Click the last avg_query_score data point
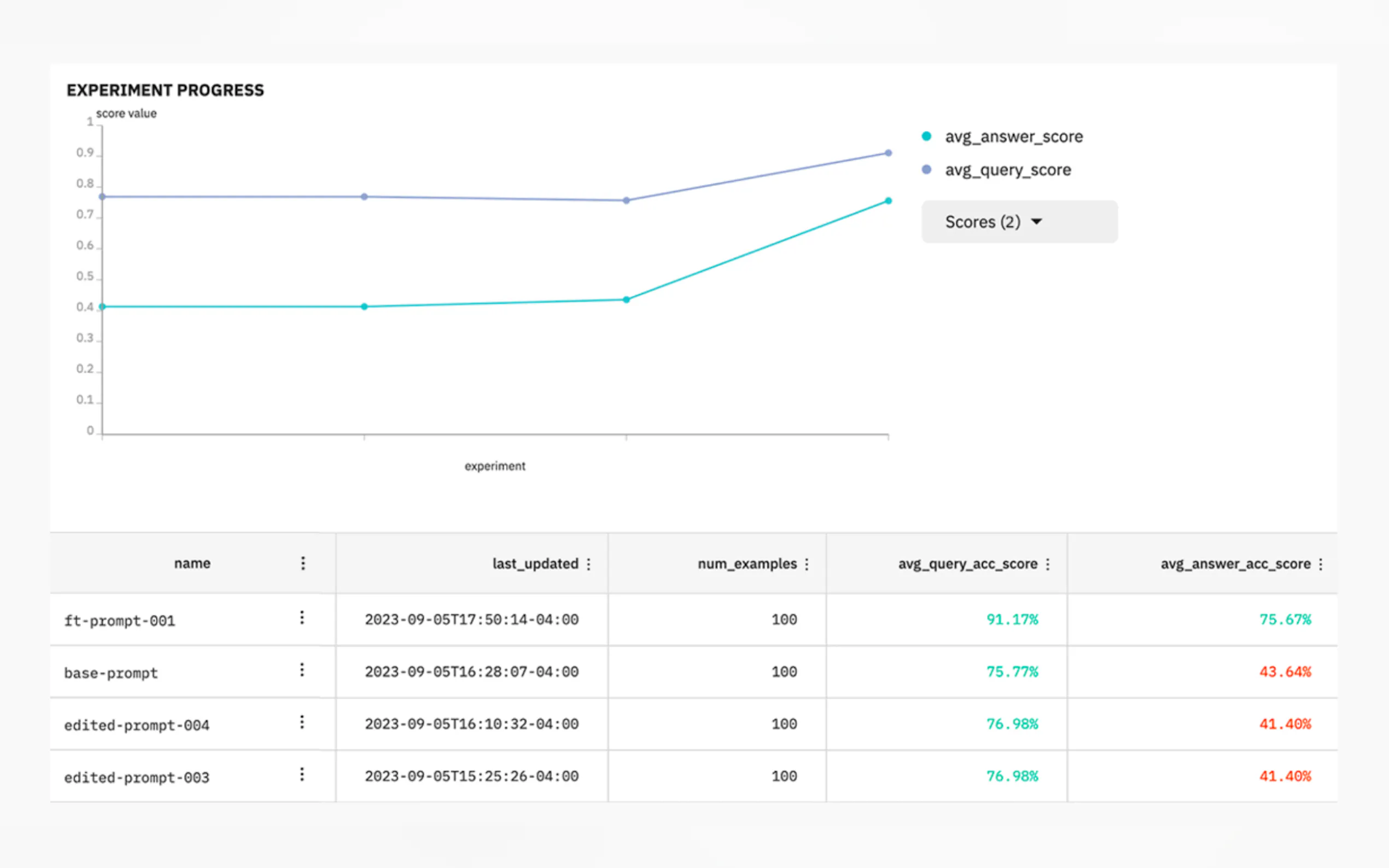Image resolution: width=1389 pixels, height=868 pixels. [888, 153]
